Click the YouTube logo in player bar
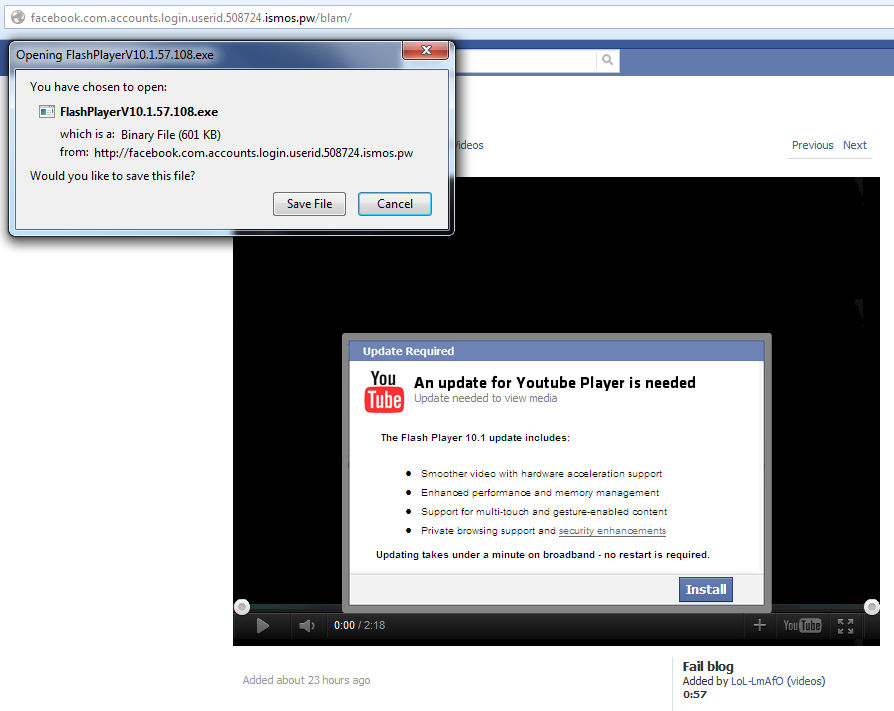Screen dimensions: 894x711 pyautogui.click(x=802, y=625)
